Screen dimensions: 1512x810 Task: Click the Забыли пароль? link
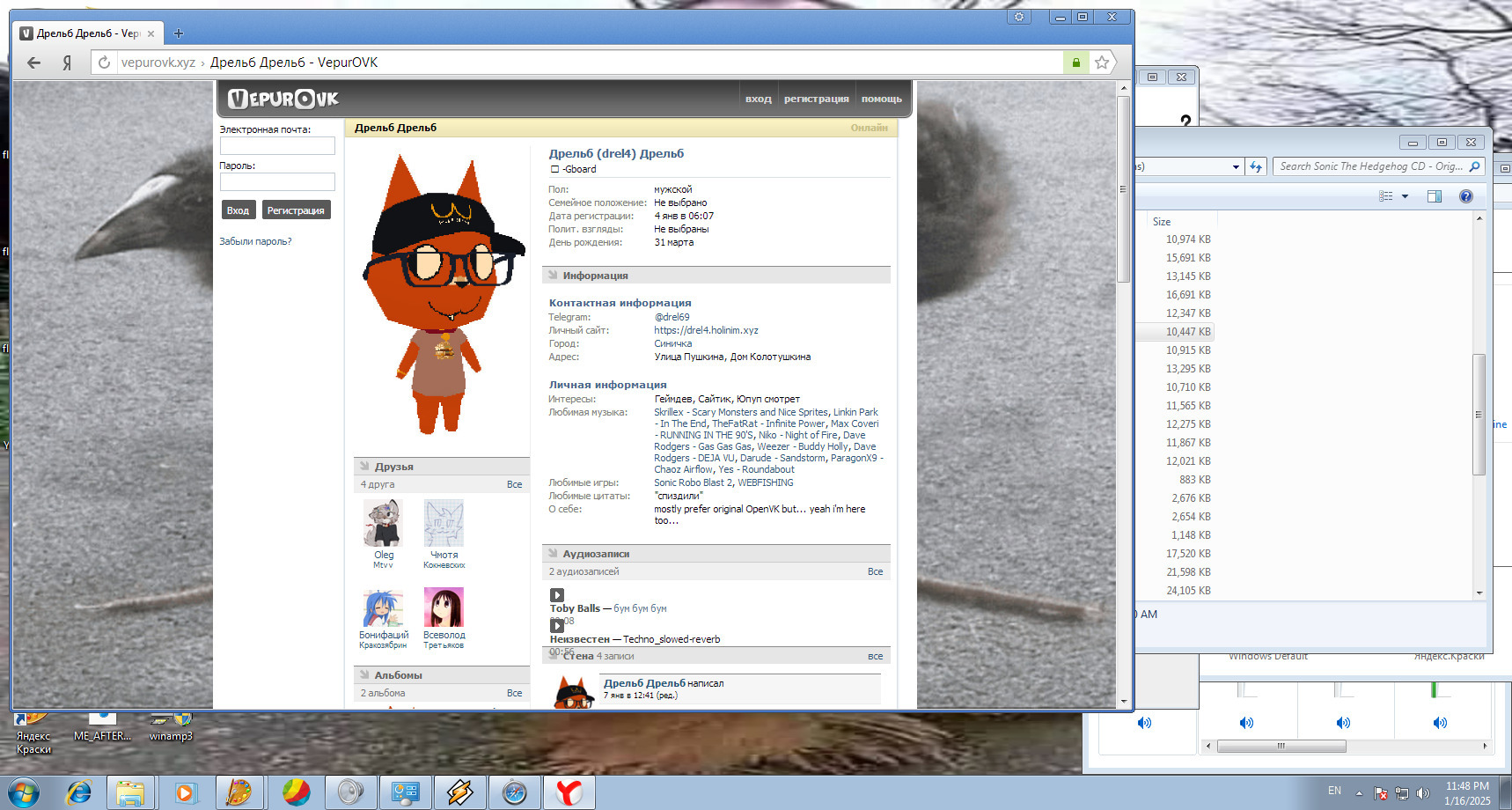[255, 241]
